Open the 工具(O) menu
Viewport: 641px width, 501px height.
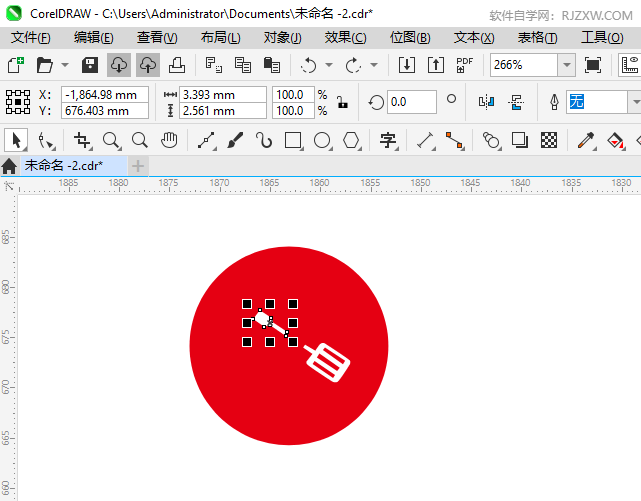click(x=603, y=38)
